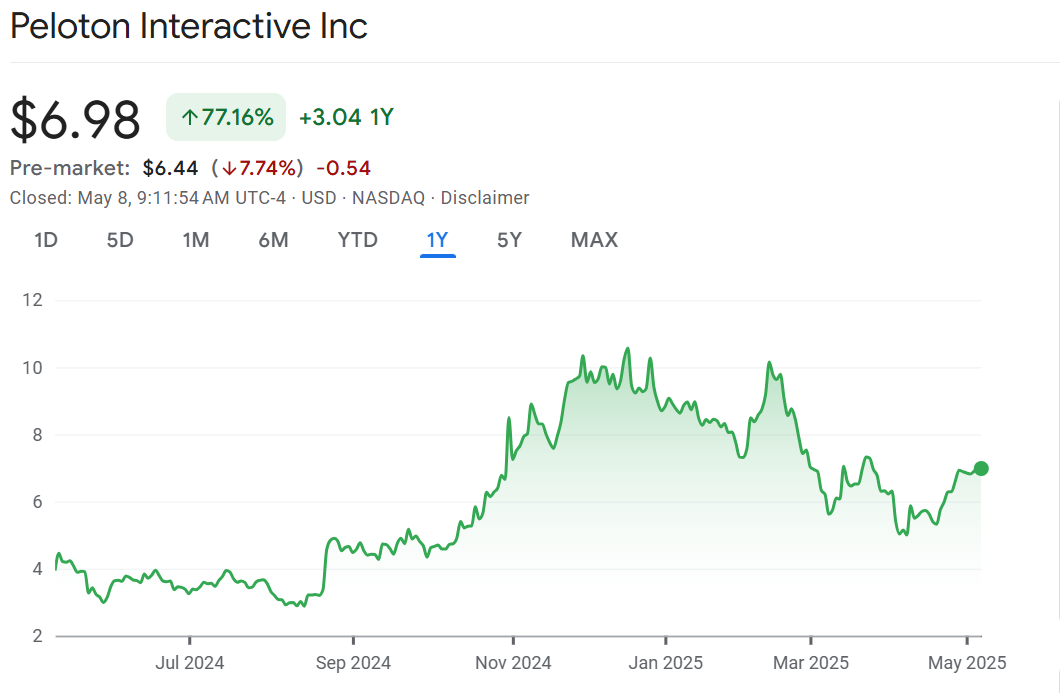This screenshot has width=1060, height=693.
Task: Click the Jan 2025 axis label
Action: (666, 663)
